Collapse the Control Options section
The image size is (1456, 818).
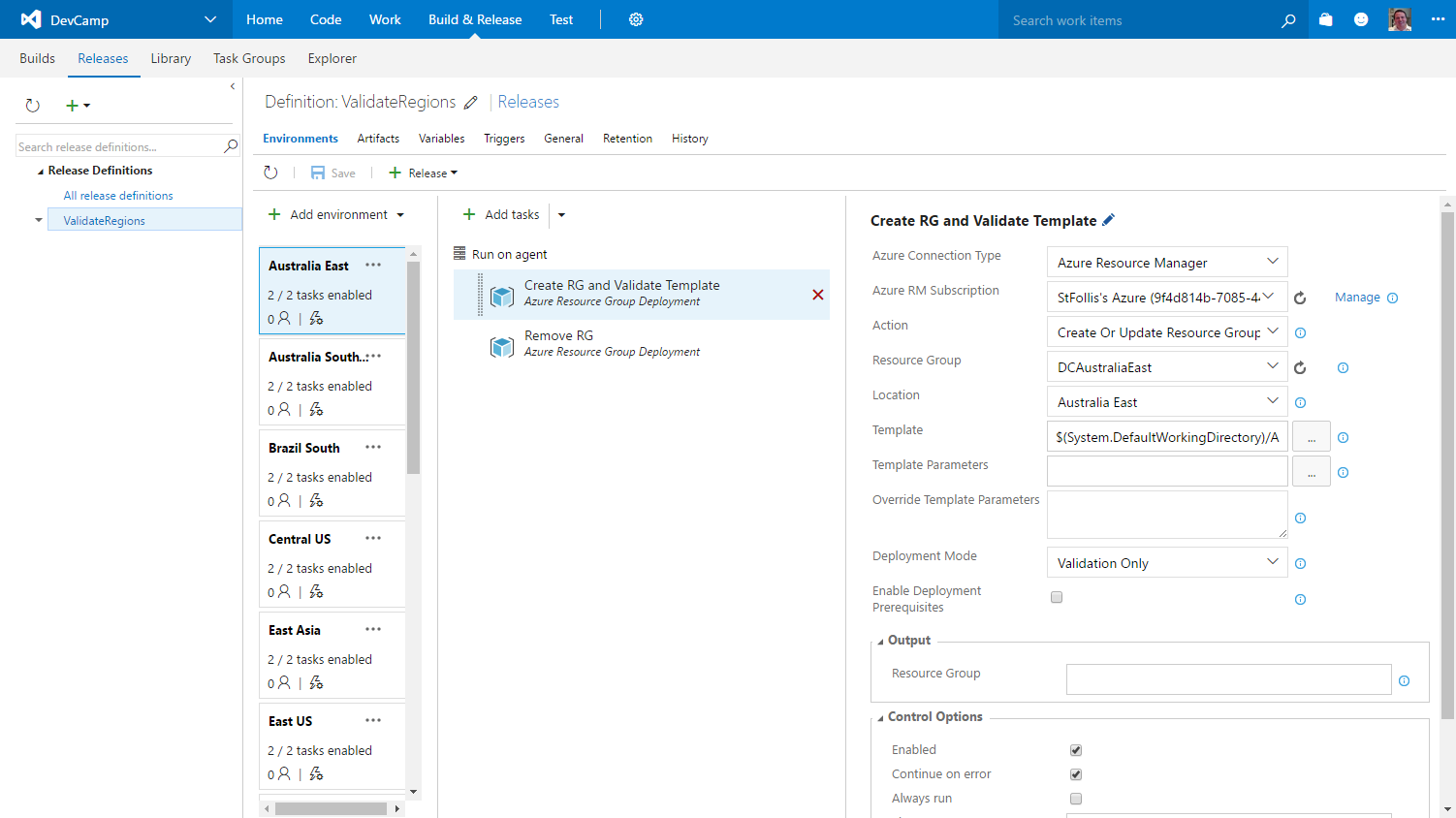880,718
